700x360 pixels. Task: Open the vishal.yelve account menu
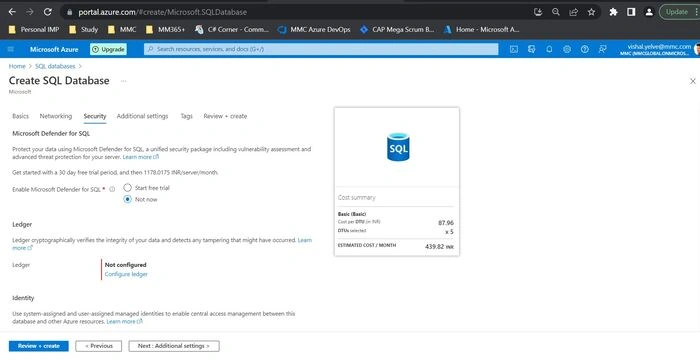coord(659,49)
